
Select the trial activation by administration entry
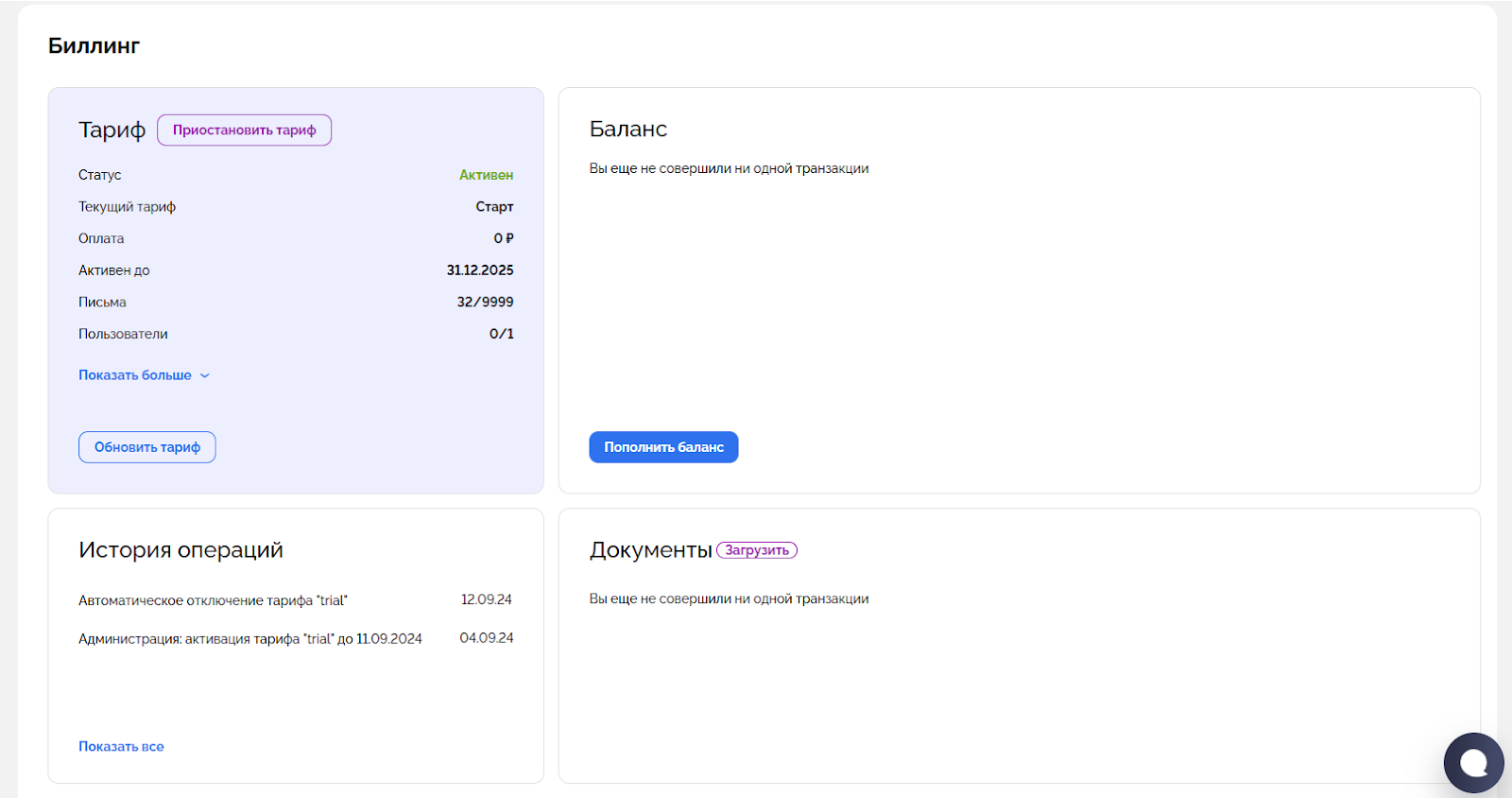pyautogui.click(x=249, y=639)
